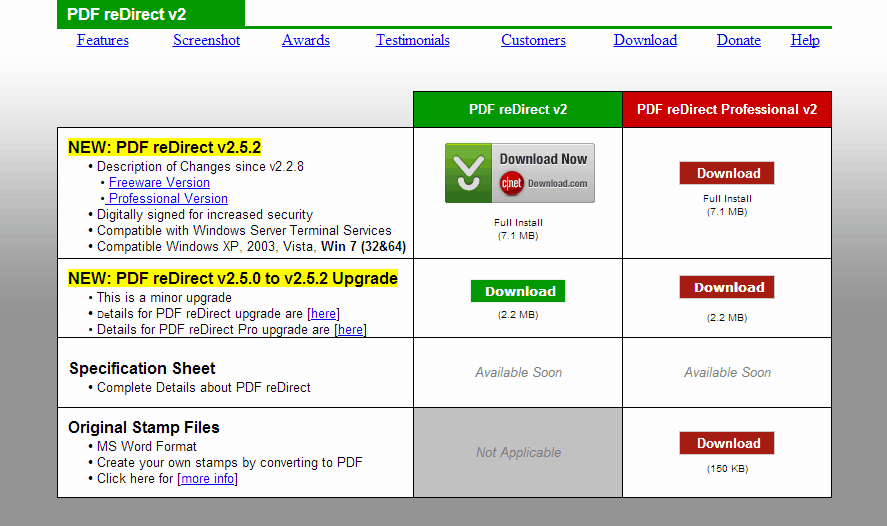The height and width of the screenshot is (526, 887).
Task: Click Available Soon under Professional column
Action: (x=727, y=372)
